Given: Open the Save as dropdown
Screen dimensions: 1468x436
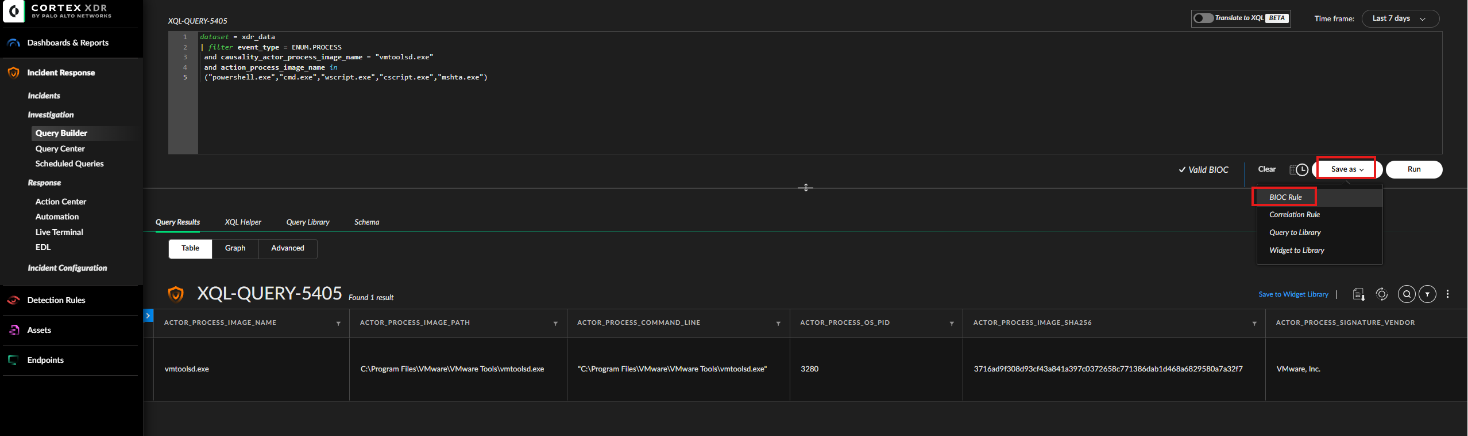Looking at the screenshot, I should tap(1346, 170).
